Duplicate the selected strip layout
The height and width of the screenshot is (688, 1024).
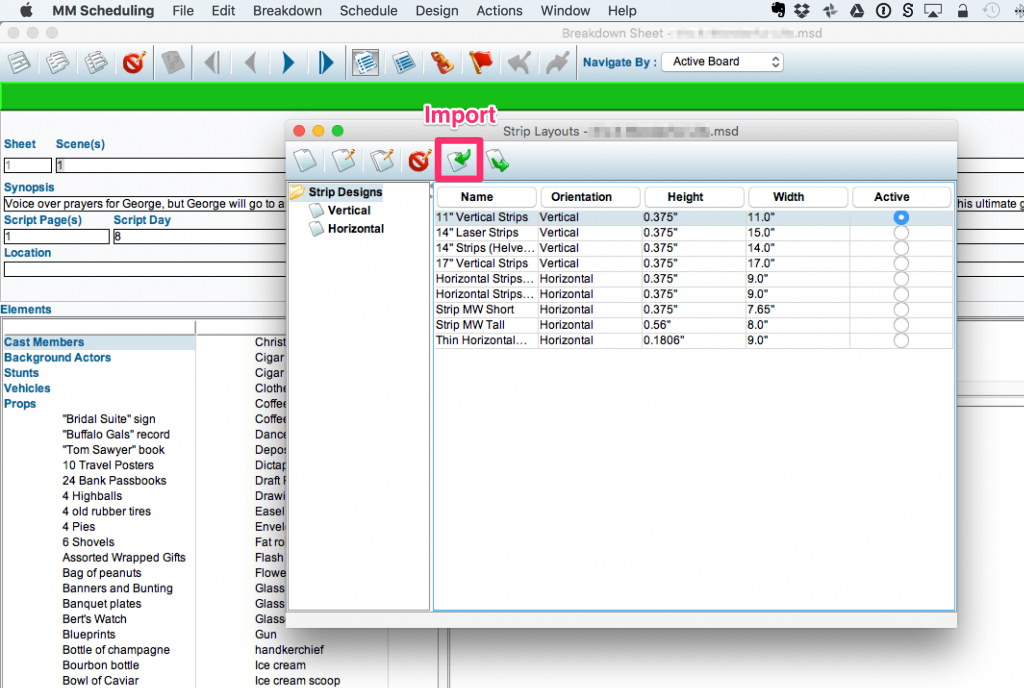381,160
